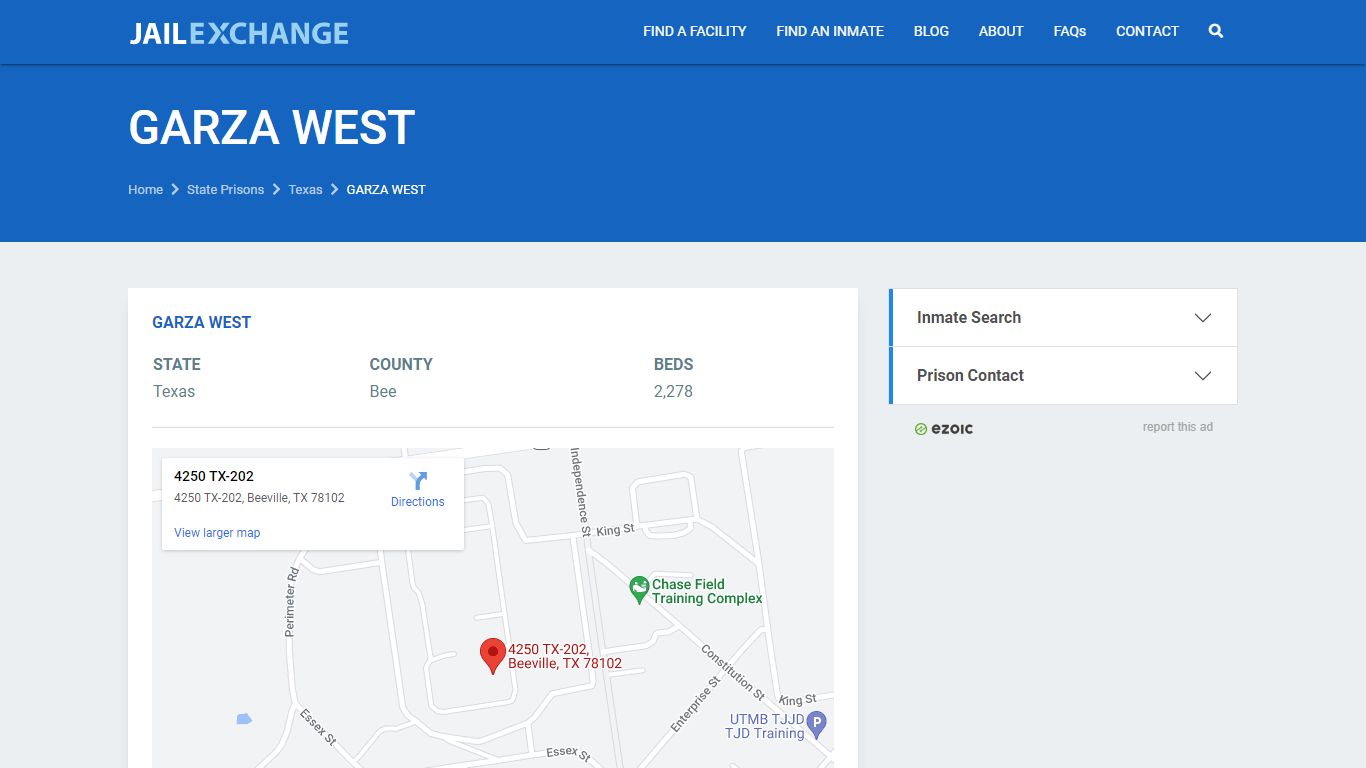
Task: Click View larger map link
Action: tap(217, 533)
